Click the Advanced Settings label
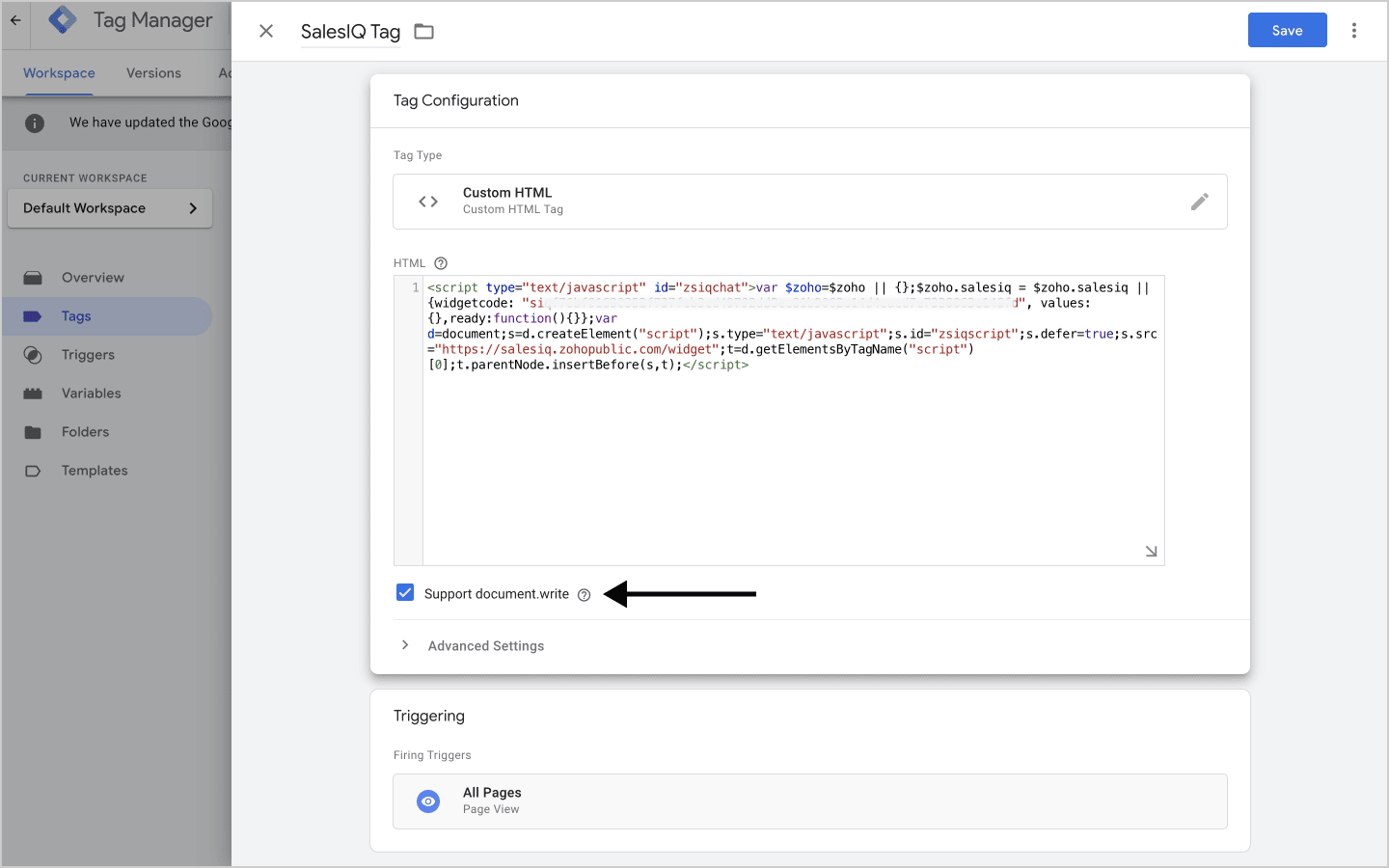Image resolution: width=1389 pixels, height=868 pixels. tap(485, 646)
